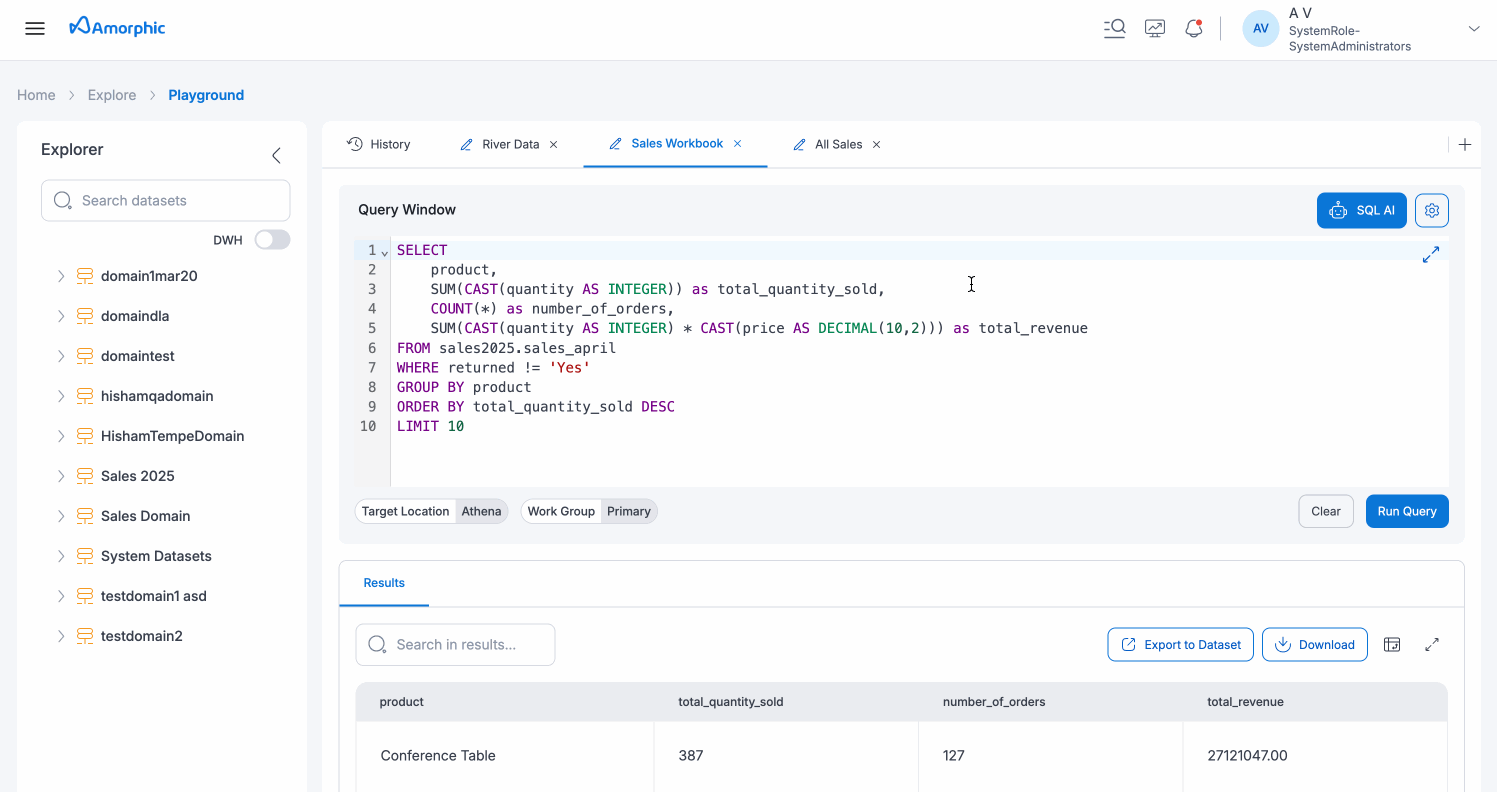
Task: Open the user profile dropdown
Action: click(x=1474, y=28)
